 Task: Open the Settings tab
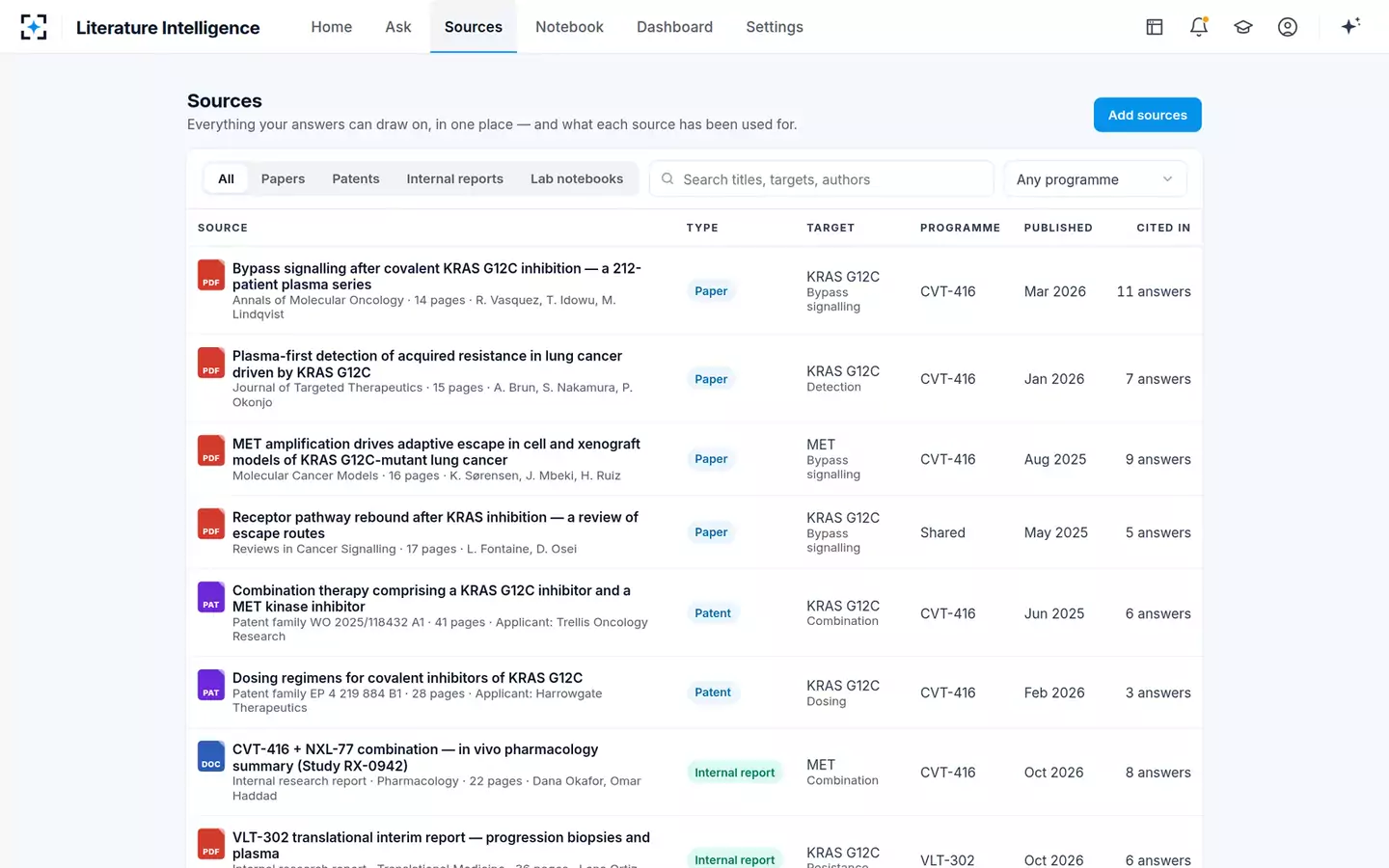coord(775,27)
